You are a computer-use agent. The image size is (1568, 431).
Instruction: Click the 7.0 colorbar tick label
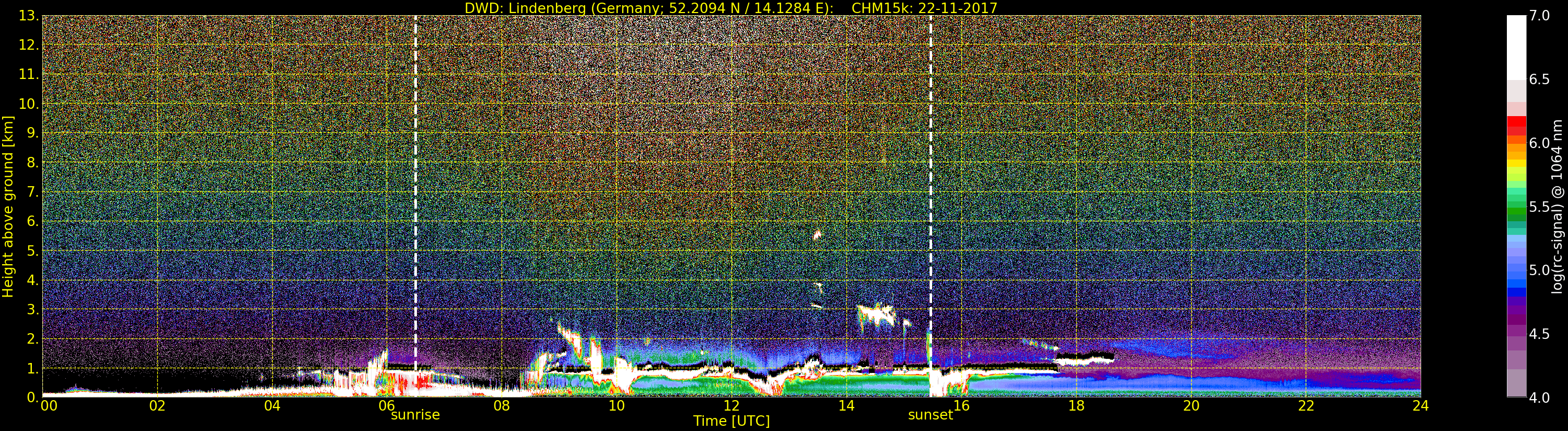coord(1539,16)
